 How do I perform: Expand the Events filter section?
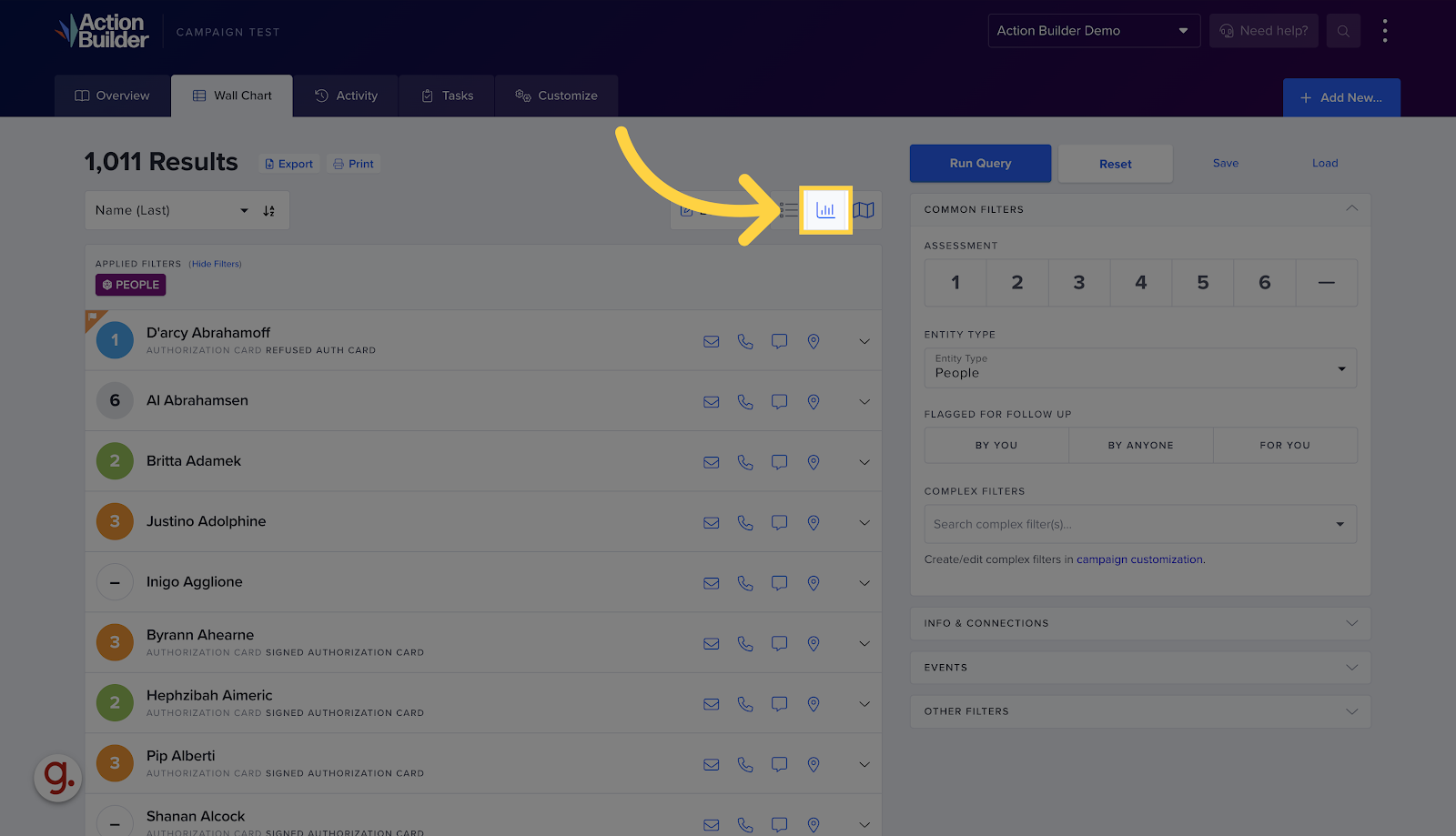click(x=1140, y=668)
